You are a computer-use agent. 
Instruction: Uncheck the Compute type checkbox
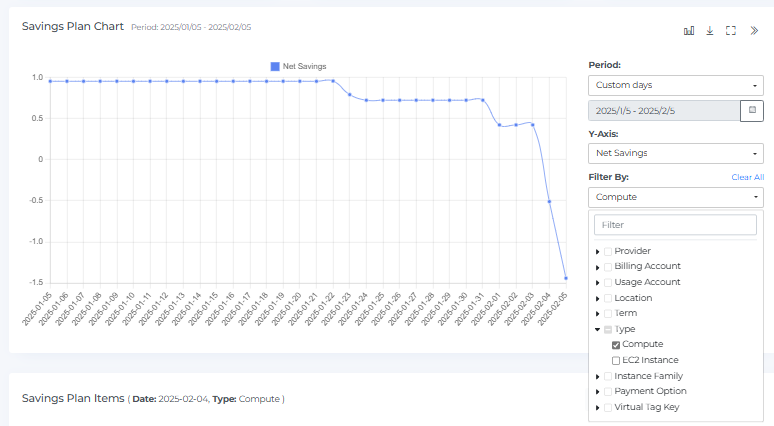point(616,344)
